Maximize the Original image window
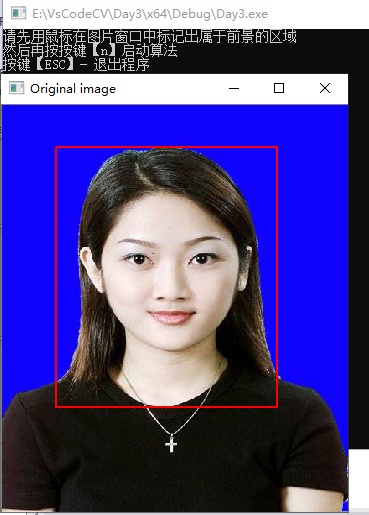The image size is (369, 515). click(279, 88)
